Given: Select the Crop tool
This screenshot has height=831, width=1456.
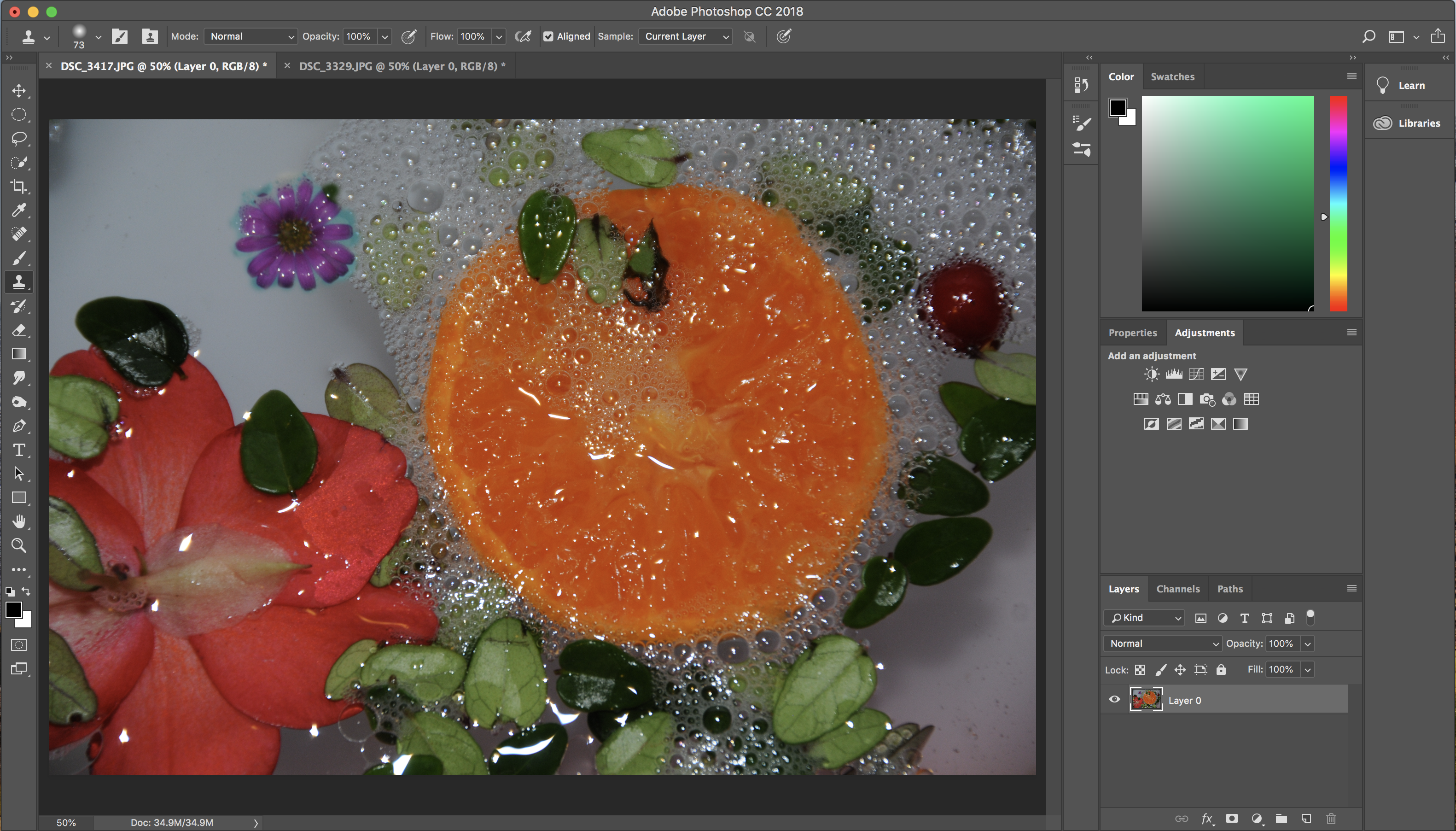Looking at the screenshot, I should 19,187.
